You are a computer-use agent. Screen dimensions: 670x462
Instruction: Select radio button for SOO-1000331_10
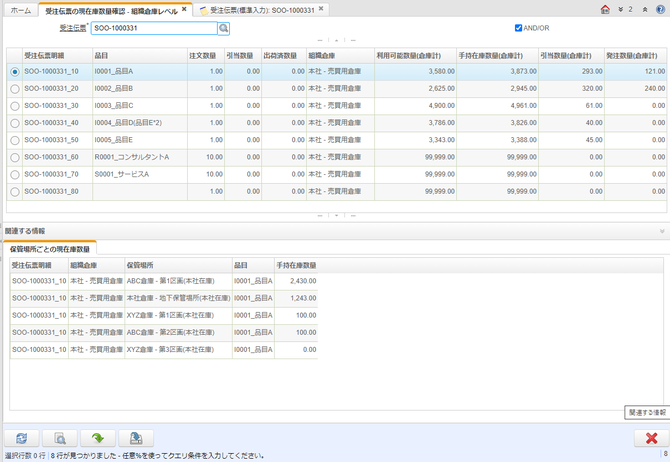click(x=15, y=72)
